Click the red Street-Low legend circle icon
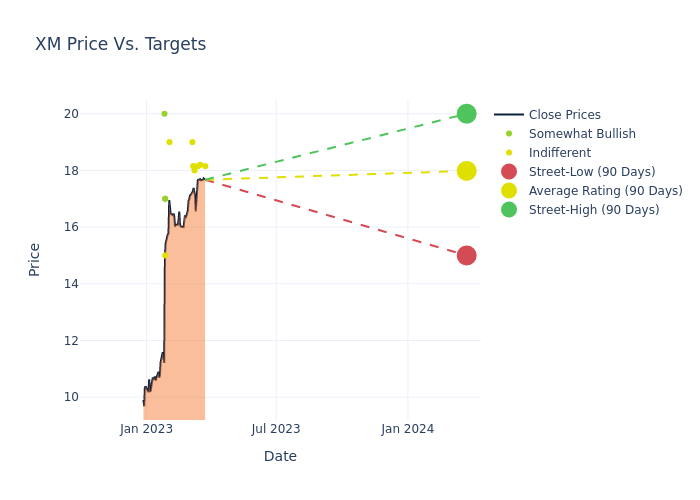The width and height of the screenshot is (700, 500). click(509, 172)
